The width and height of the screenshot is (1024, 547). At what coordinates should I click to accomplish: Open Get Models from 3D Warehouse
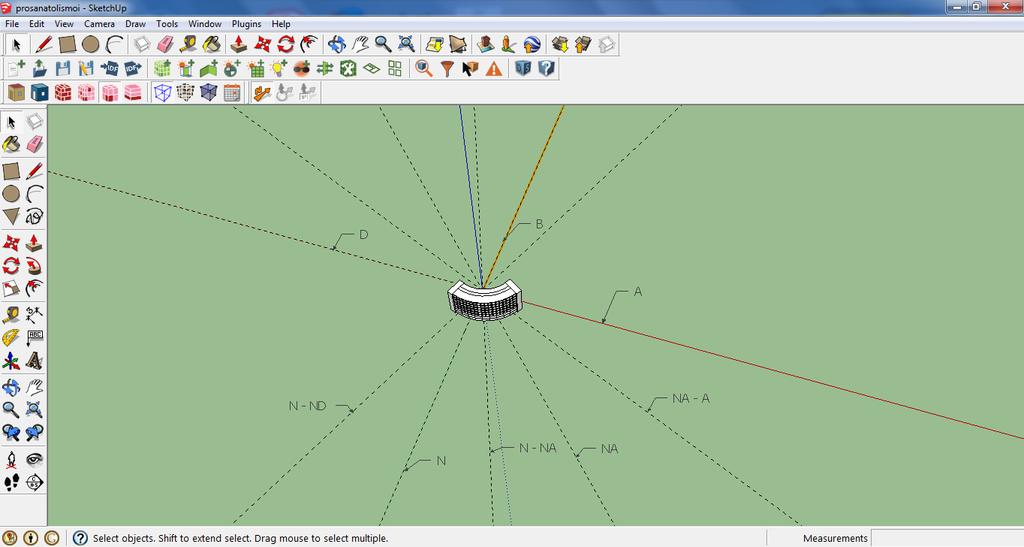tap(560, 44)
